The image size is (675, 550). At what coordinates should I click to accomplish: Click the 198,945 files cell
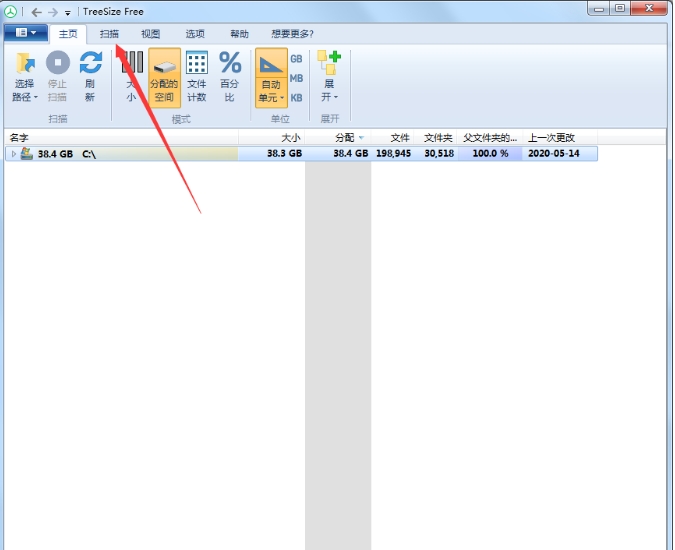click(393, 154)
